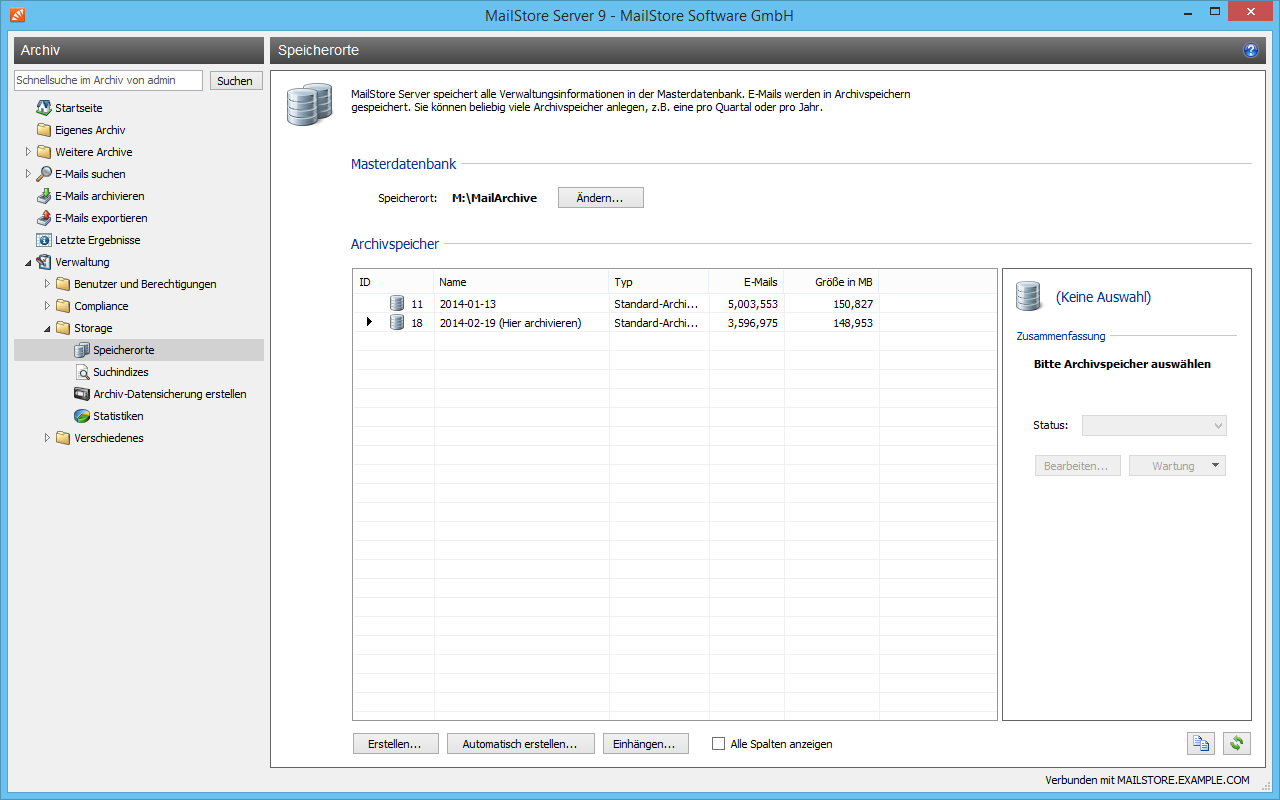1280x800 pixels.
Task: Focus the Schnellsuche im Archiv search field
Action: (108, 81)
